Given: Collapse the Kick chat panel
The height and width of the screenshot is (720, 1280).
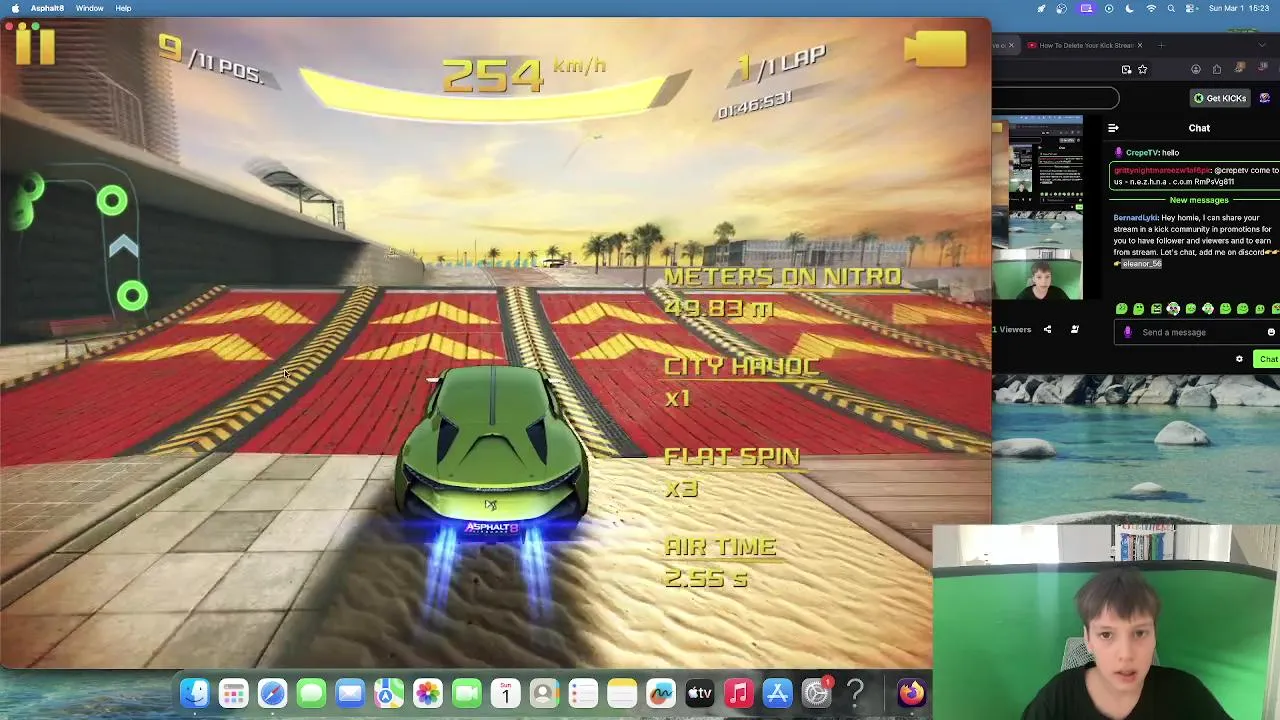Looking at the screenshot, I should pos(1113,128).
